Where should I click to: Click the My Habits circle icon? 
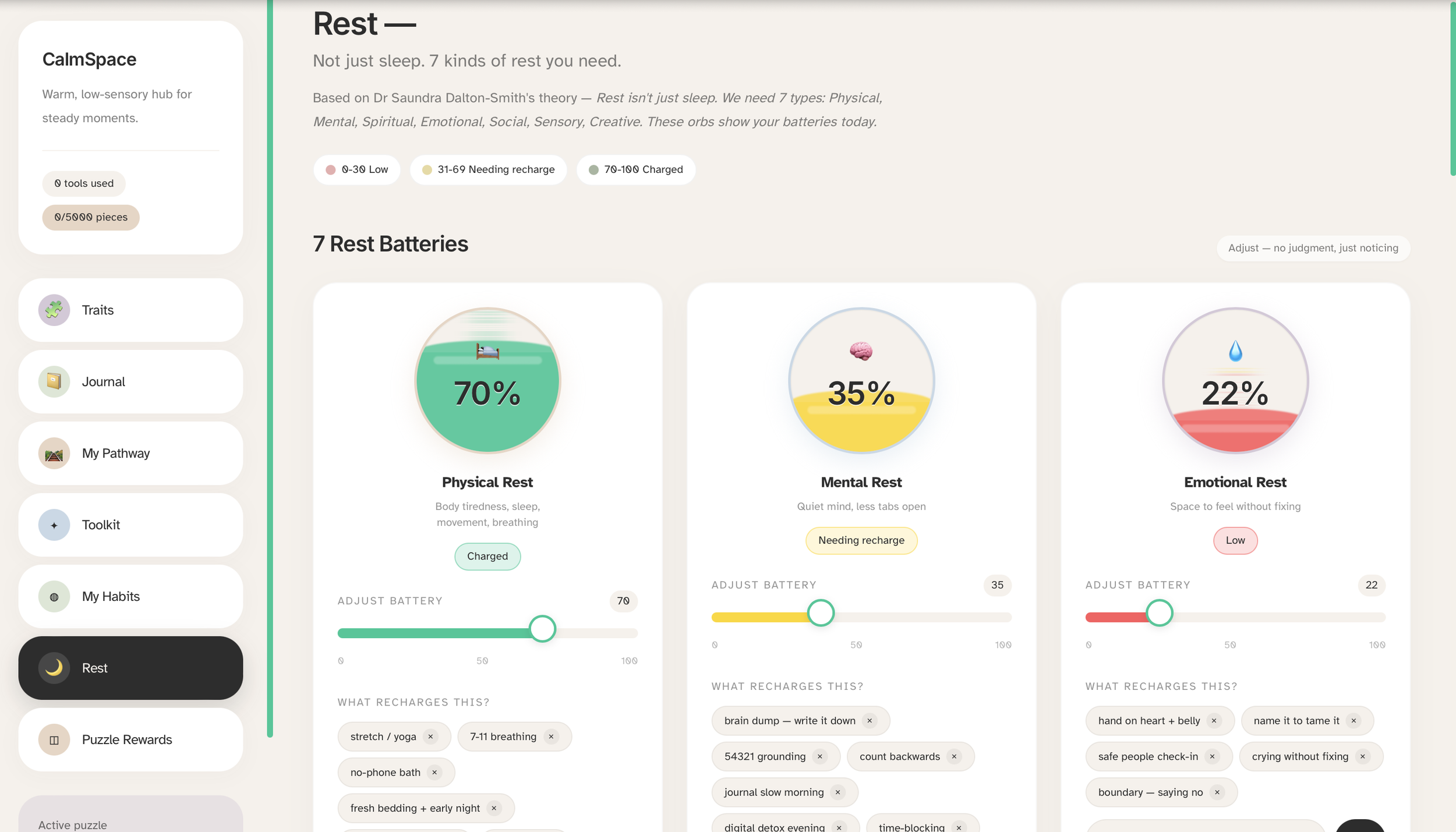[54, 596]
